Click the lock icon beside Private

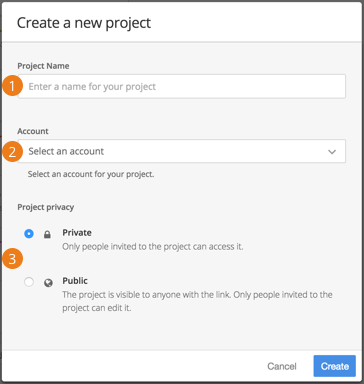pos(47,235)
